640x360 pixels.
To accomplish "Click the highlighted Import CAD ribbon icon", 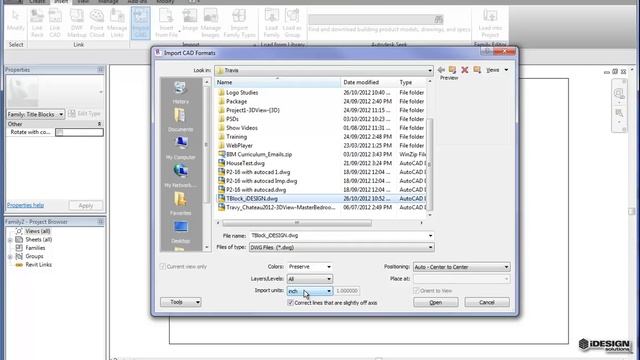I will (x=140, y=23).
